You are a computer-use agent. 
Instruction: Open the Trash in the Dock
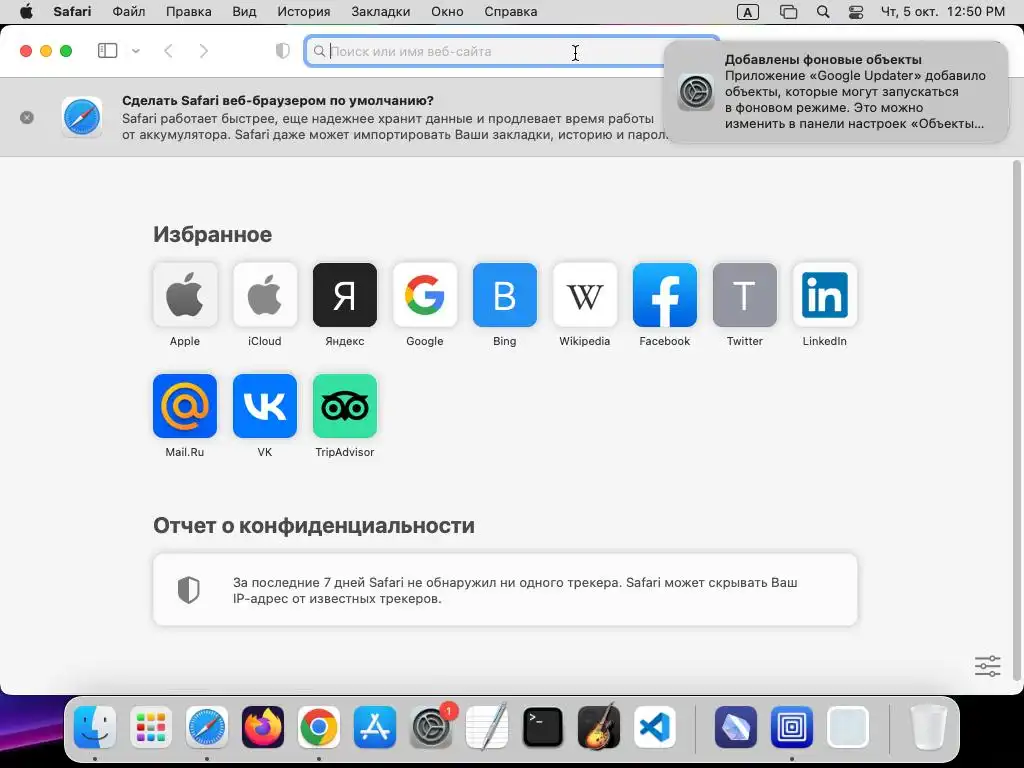pos(928,727)
